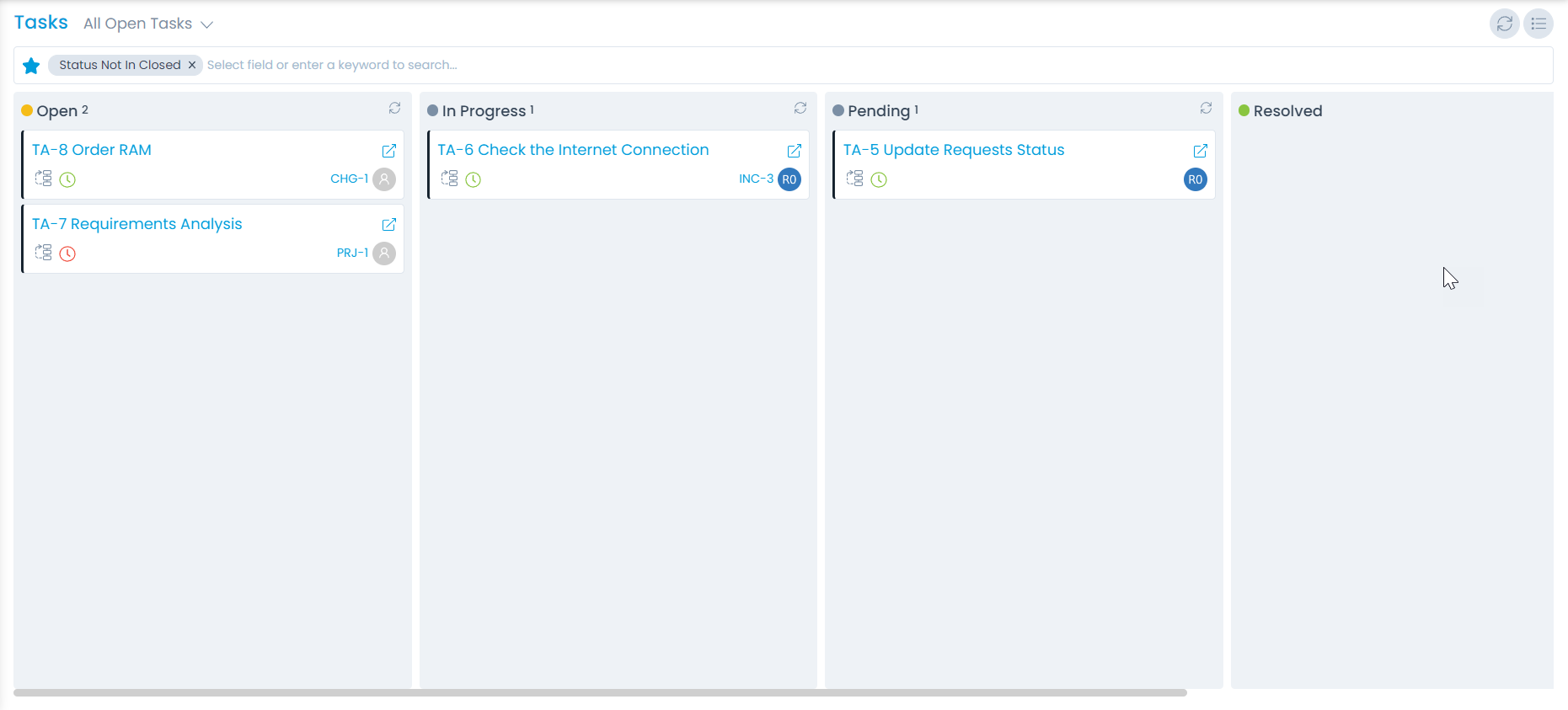This screenshot has height=710, width=1568.
Task: Open TA-8 Order RAM in new window
Action: click(x=388, y=151)
